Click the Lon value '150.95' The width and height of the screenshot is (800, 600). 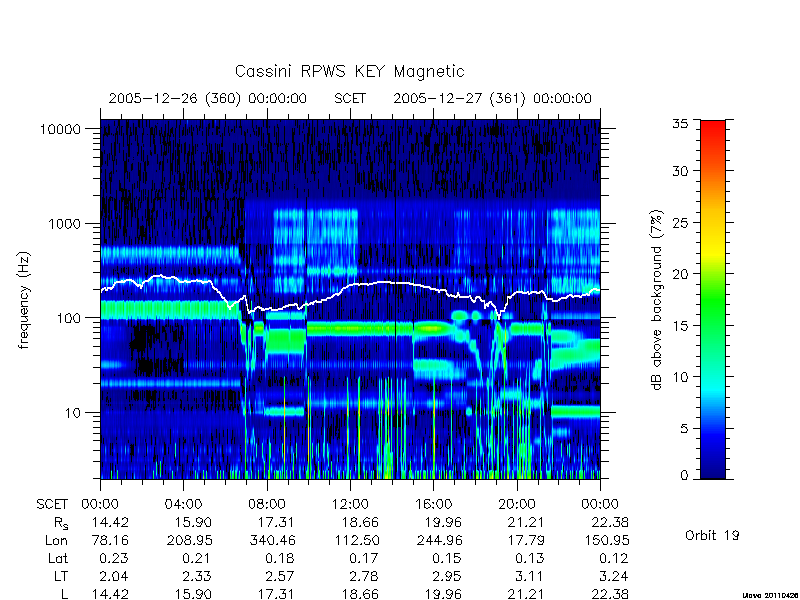coord(606,540)
